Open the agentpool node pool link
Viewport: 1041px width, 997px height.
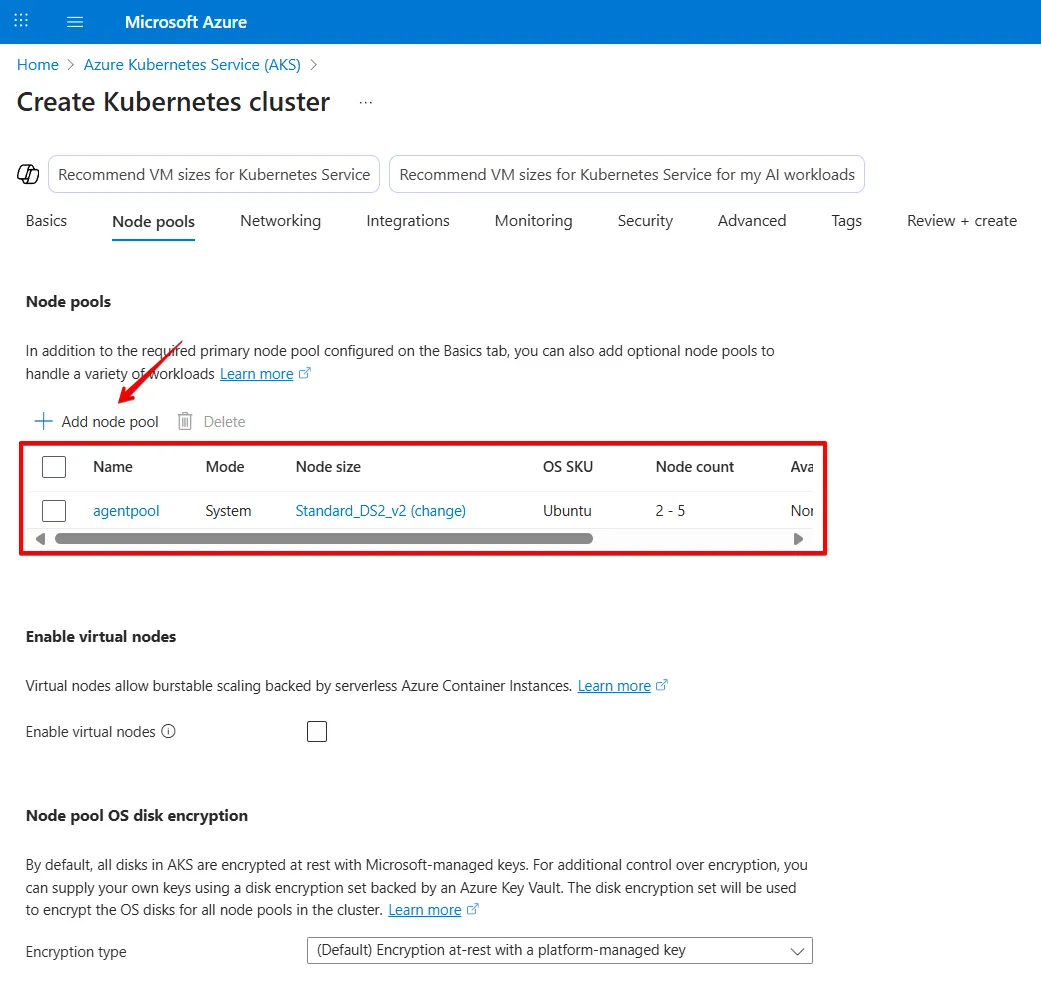pos(126,510)
